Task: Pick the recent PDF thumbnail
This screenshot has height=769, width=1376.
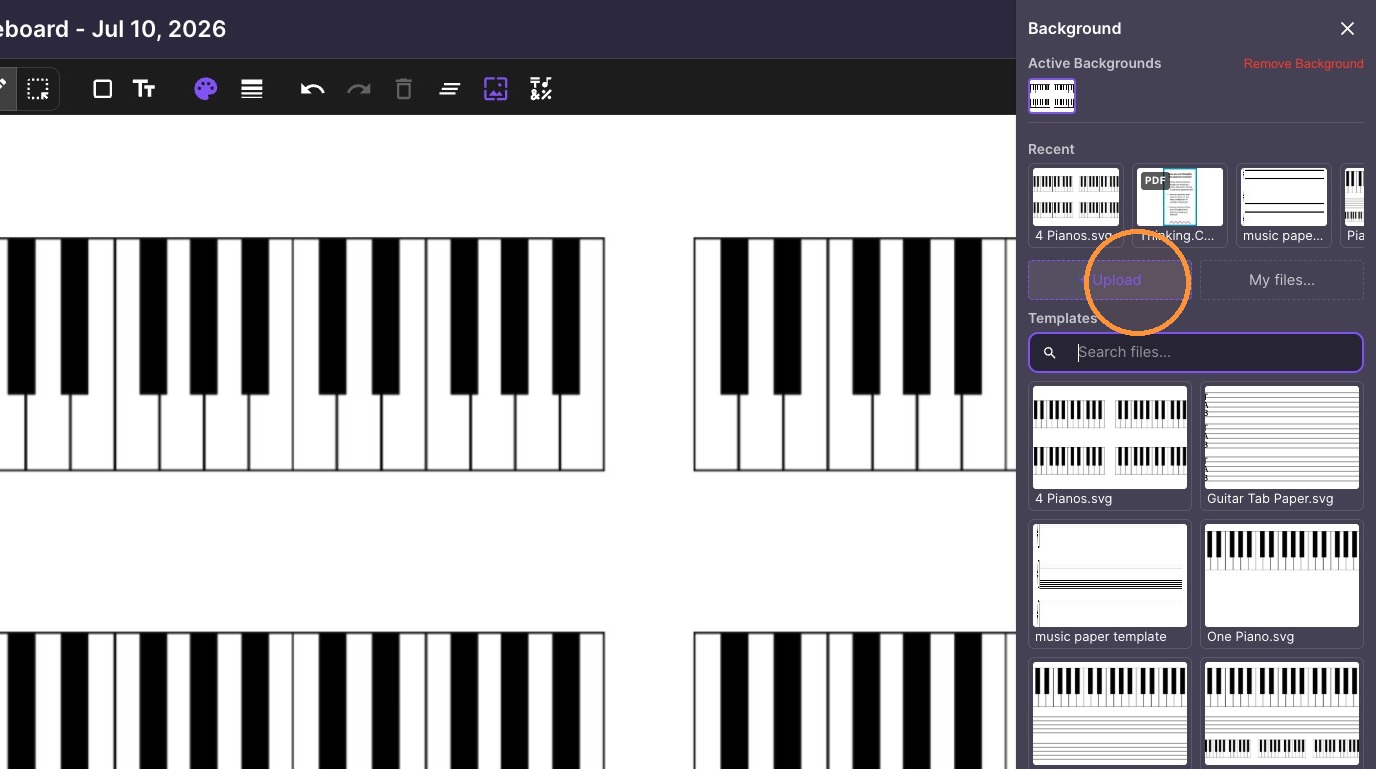Action: tap(1180, 206)
